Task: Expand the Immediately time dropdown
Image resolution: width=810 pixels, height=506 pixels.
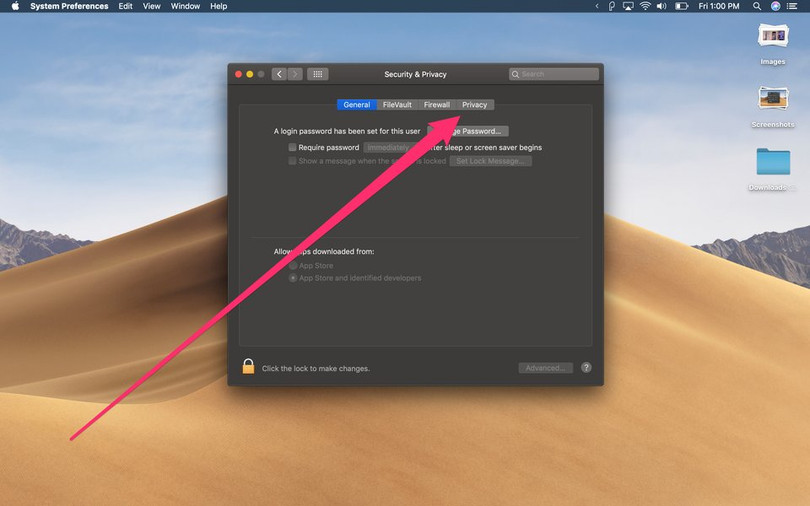Action: coord(386,147)
